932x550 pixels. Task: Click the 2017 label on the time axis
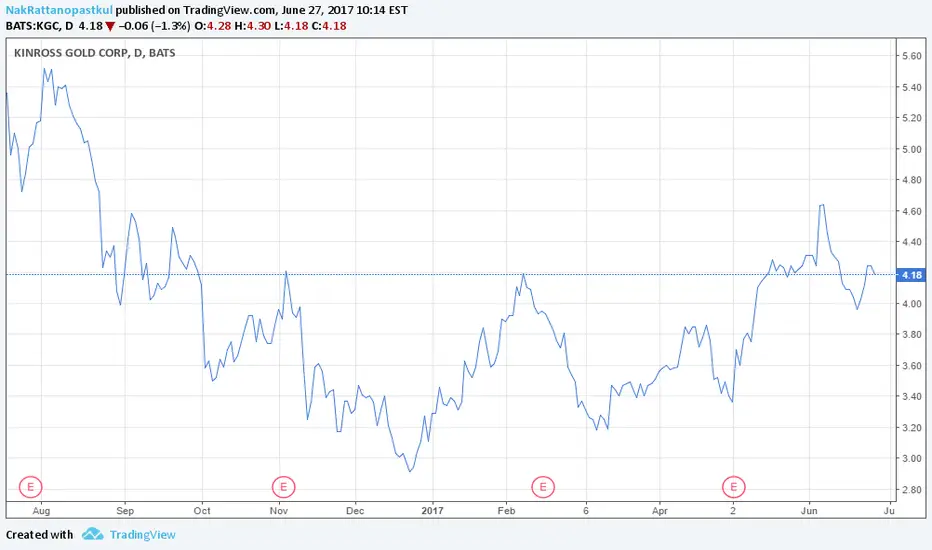(x=433, y=510)
